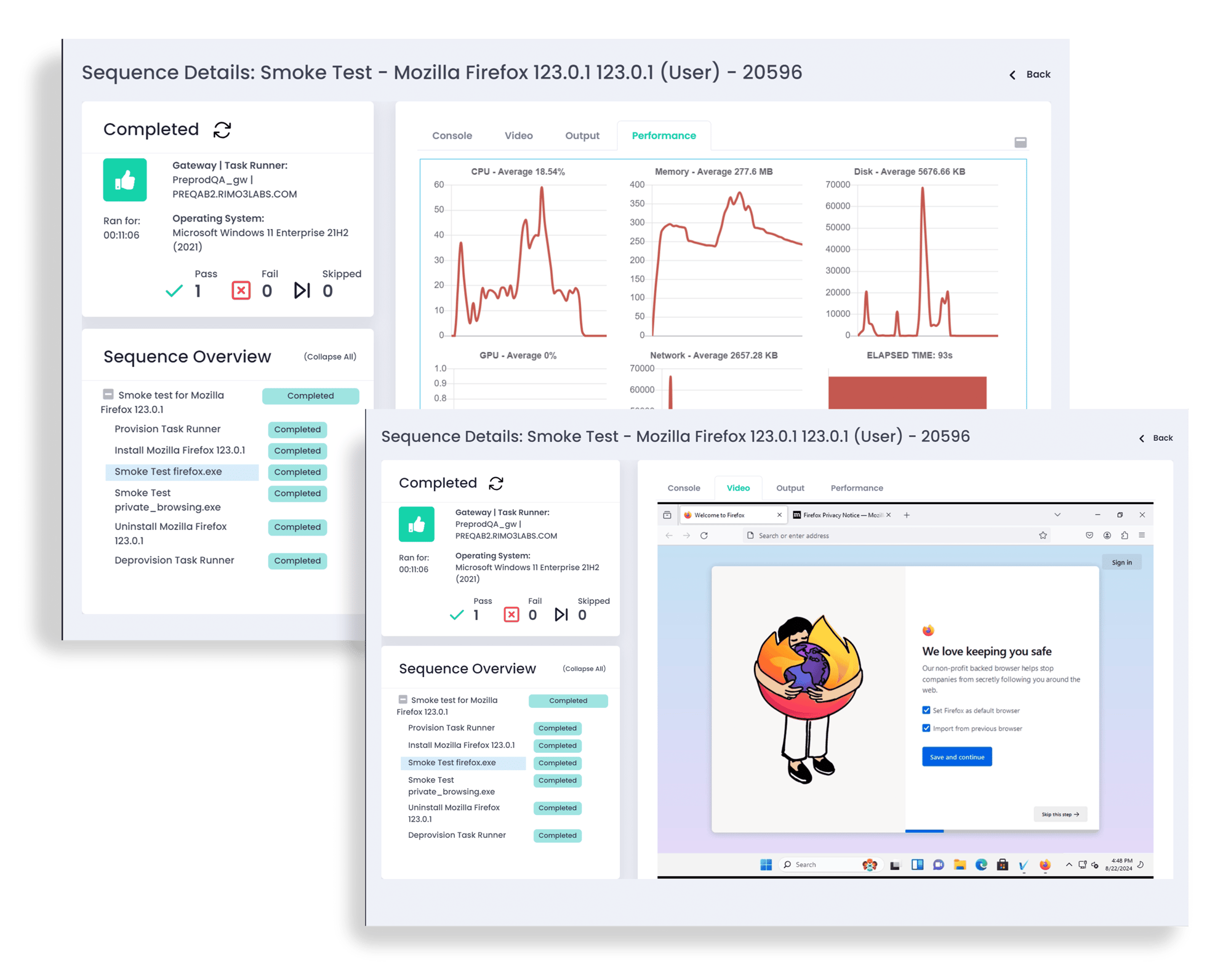Screen dimensions: 1231x980
Task: Click the bookmark star in Firefox address bar
Action: [x=1043, y=536]
